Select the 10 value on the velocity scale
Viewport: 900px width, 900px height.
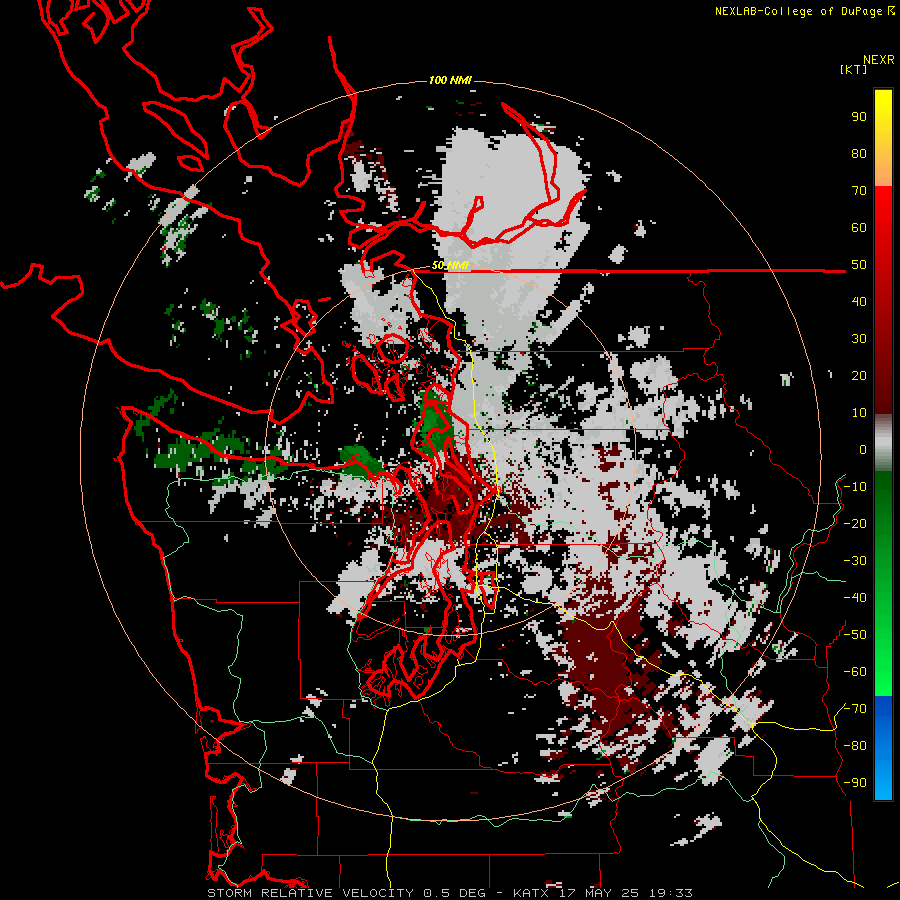859,413
